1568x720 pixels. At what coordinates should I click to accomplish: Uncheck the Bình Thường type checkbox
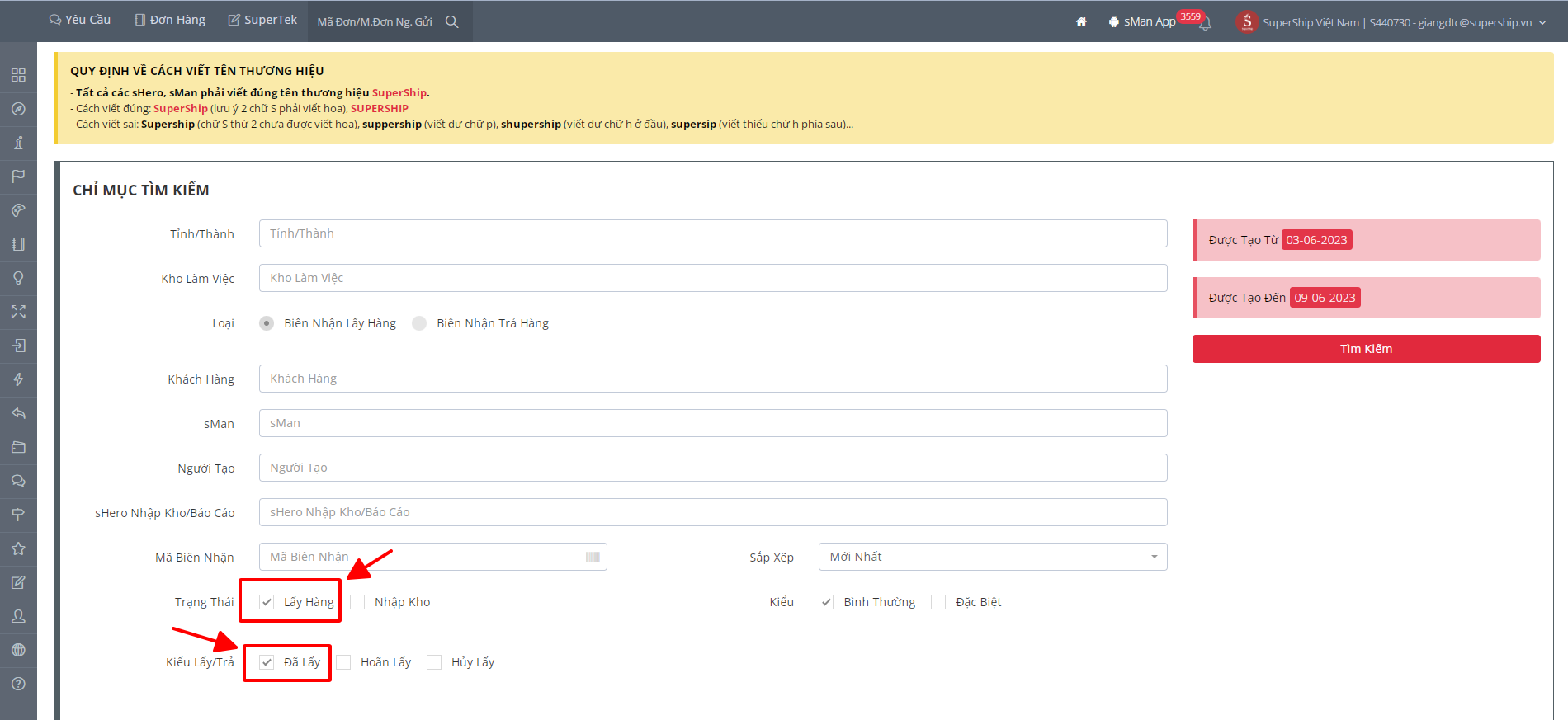coord(826,602)
